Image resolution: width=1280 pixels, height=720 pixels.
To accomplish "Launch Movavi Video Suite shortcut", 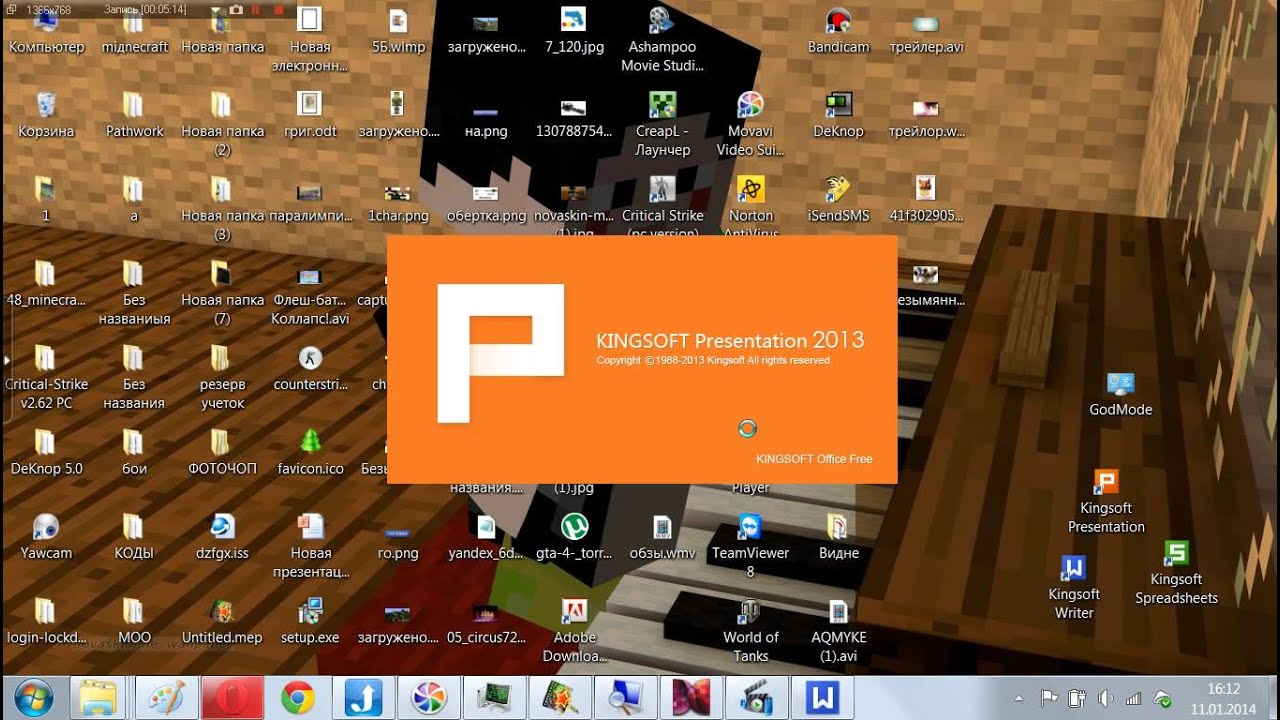I will tap(750, 124).
